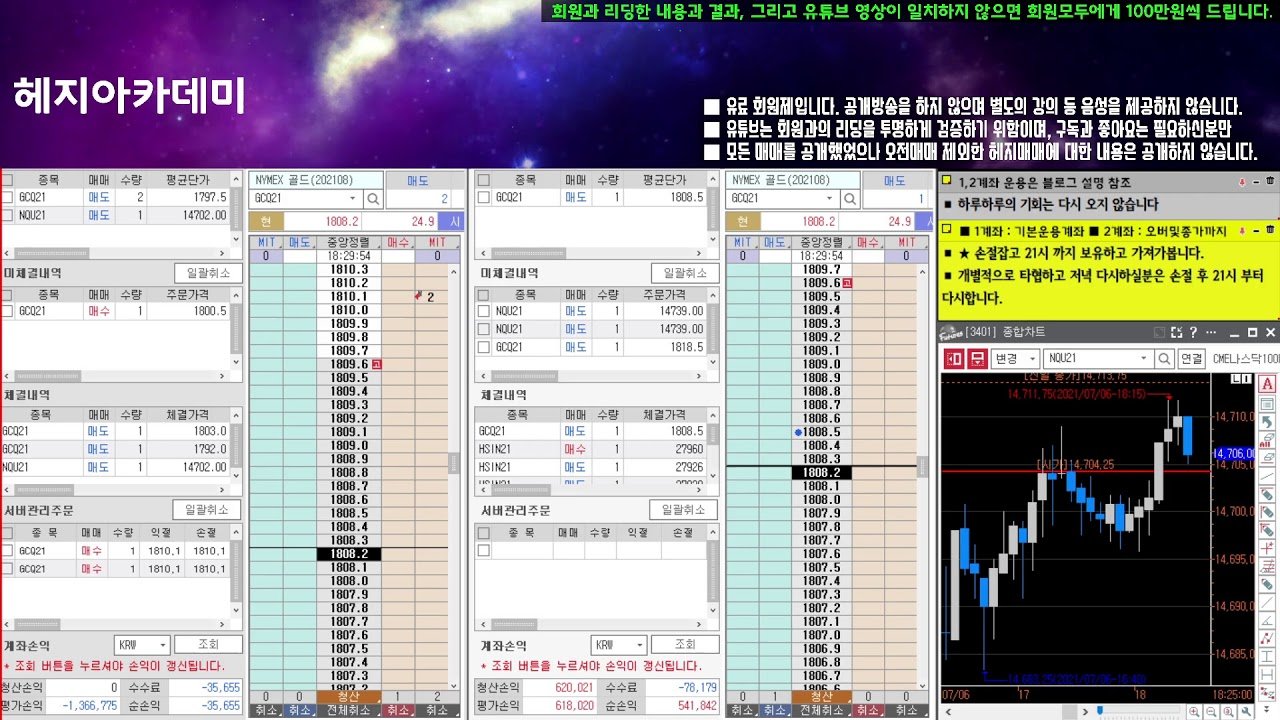Toggle select-all checkbox in right positions header
The image size is (1280, 720).
click(x=485, y=180)
